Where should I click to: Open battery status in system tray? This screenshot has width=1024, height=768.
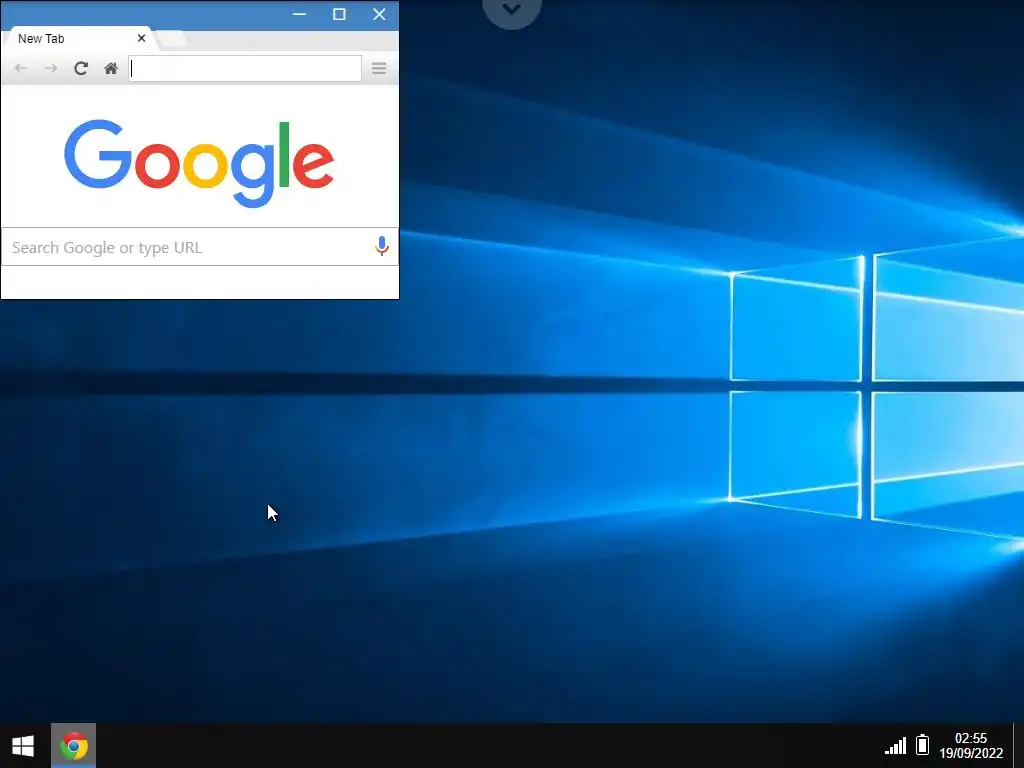(922, 744)
